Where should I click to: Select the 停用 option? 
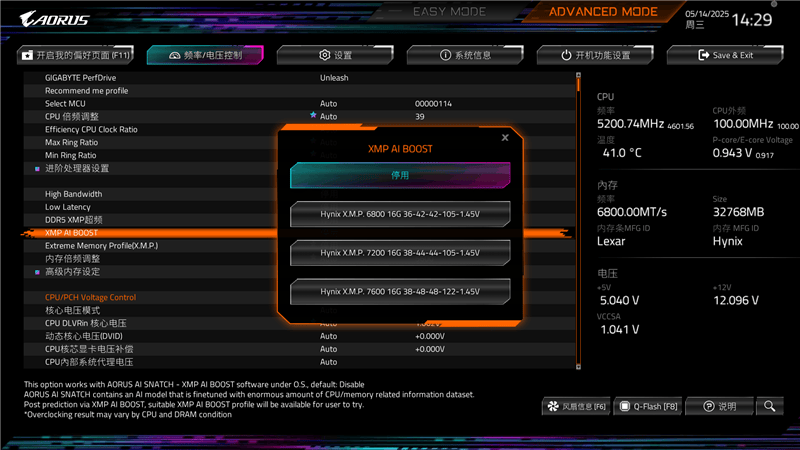pyautogui.click(x=400, y=175)
